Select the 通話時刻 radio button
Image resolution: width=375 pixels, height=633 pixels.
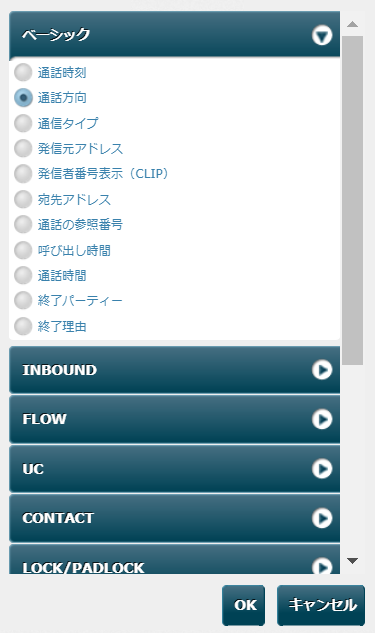(23, 73)
